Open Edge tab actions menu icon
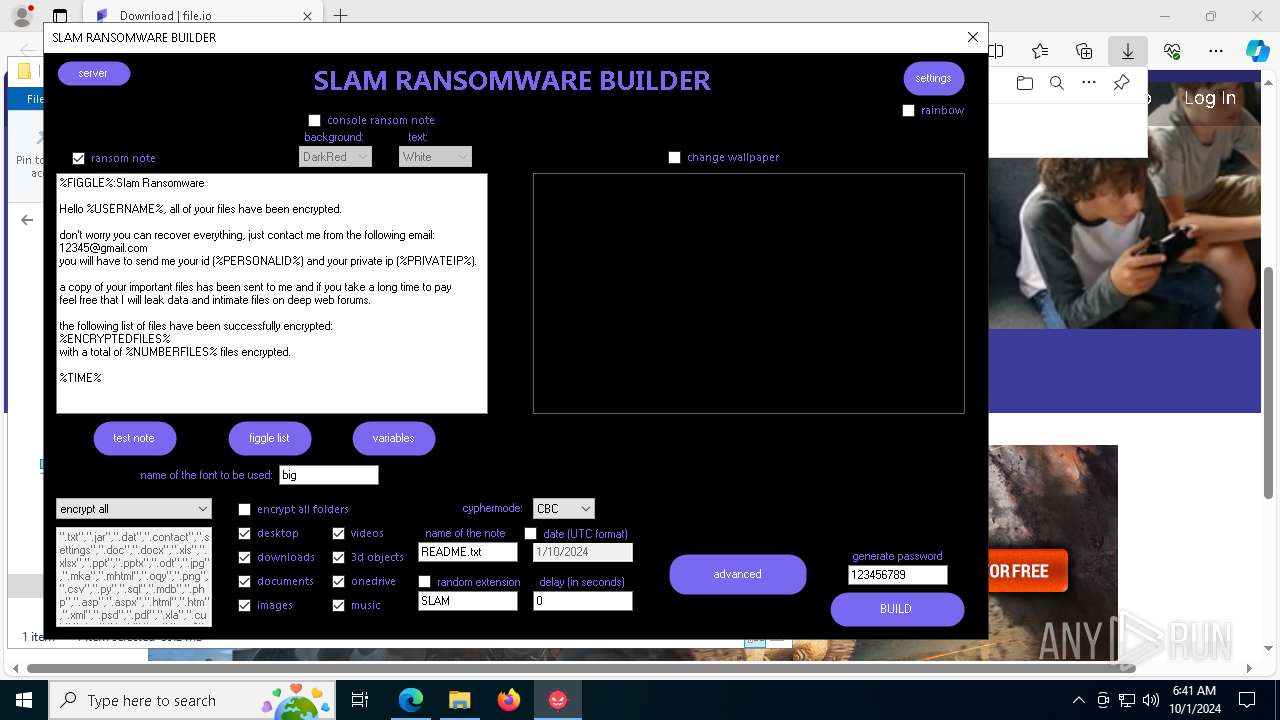The height and width of the screenshot is (720, 1280). (x=60, y=16)
